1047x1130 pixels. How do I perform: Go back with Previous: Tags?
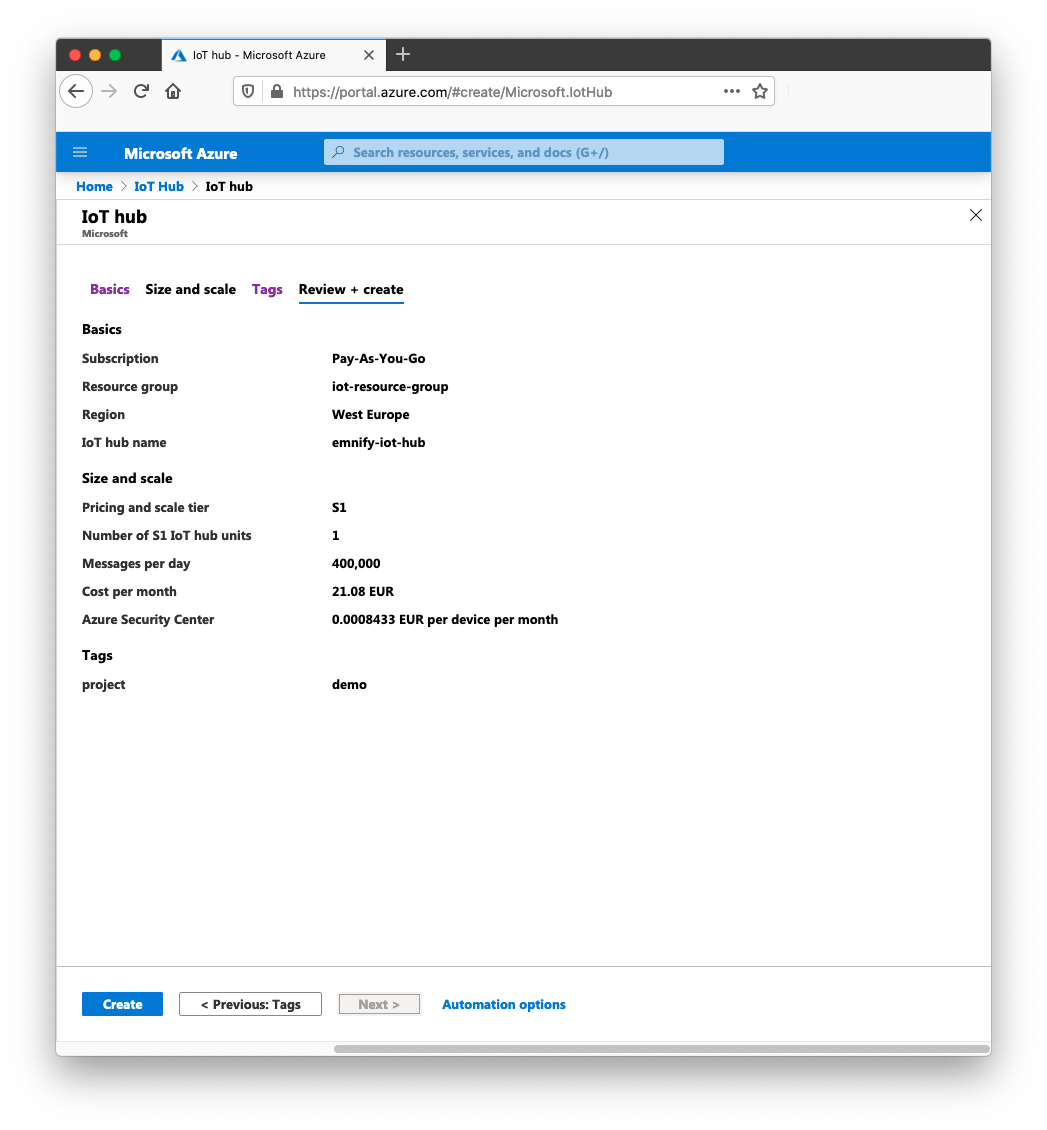(x=249, y=1004)
